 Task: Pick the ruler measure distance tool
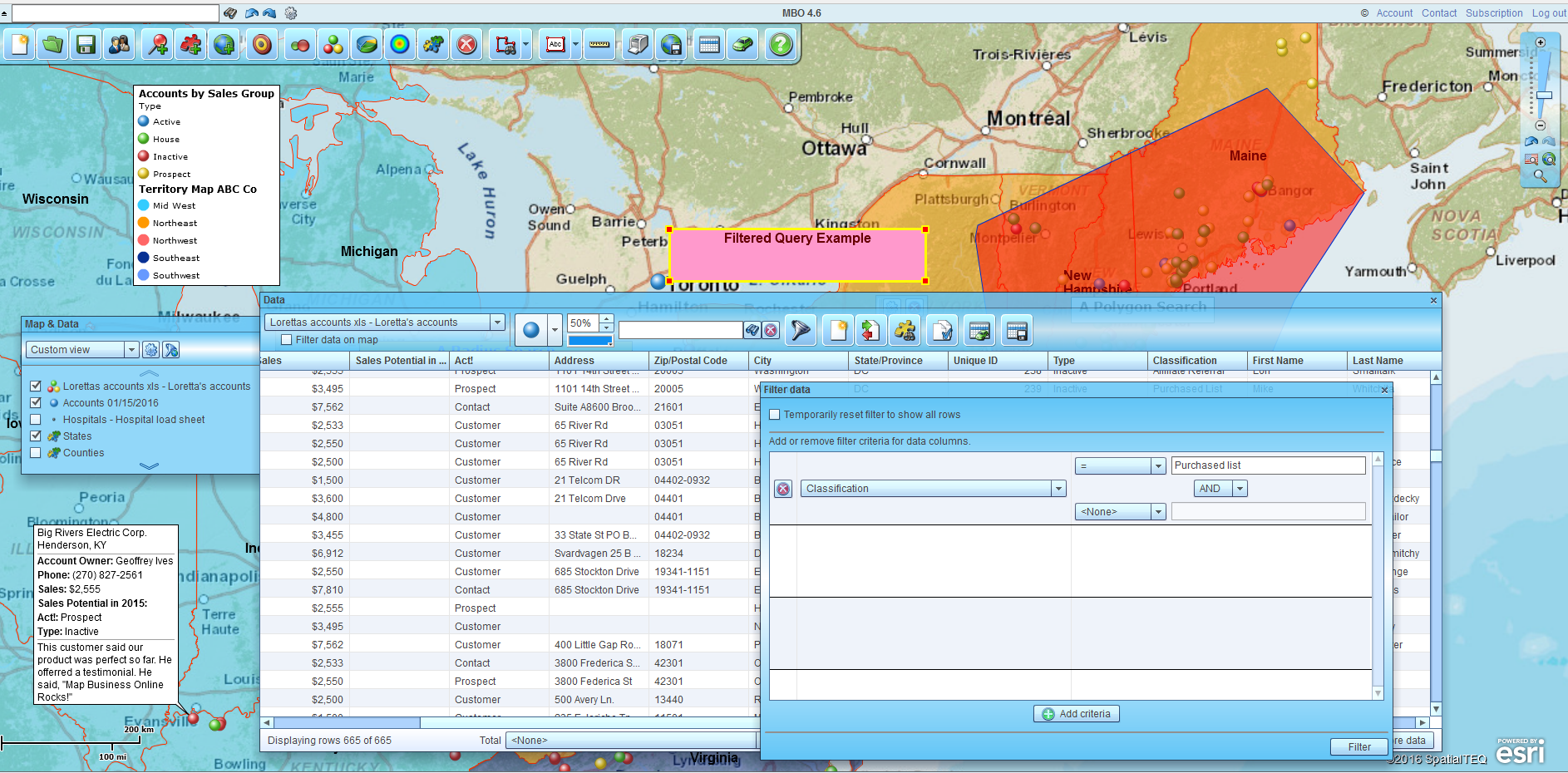[599, 44]
